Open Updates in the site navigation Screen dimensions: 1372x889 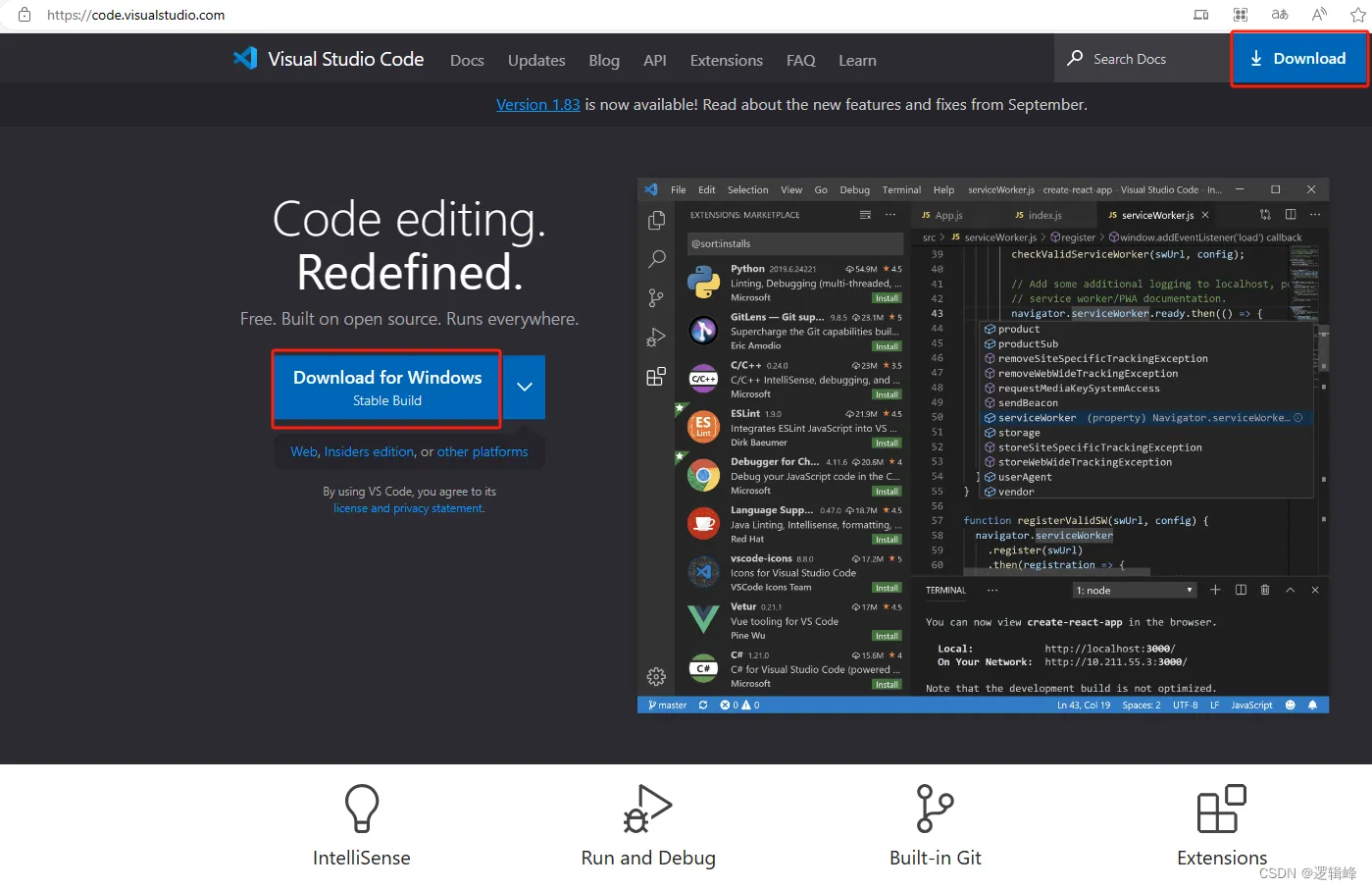(x=536, y=60)
